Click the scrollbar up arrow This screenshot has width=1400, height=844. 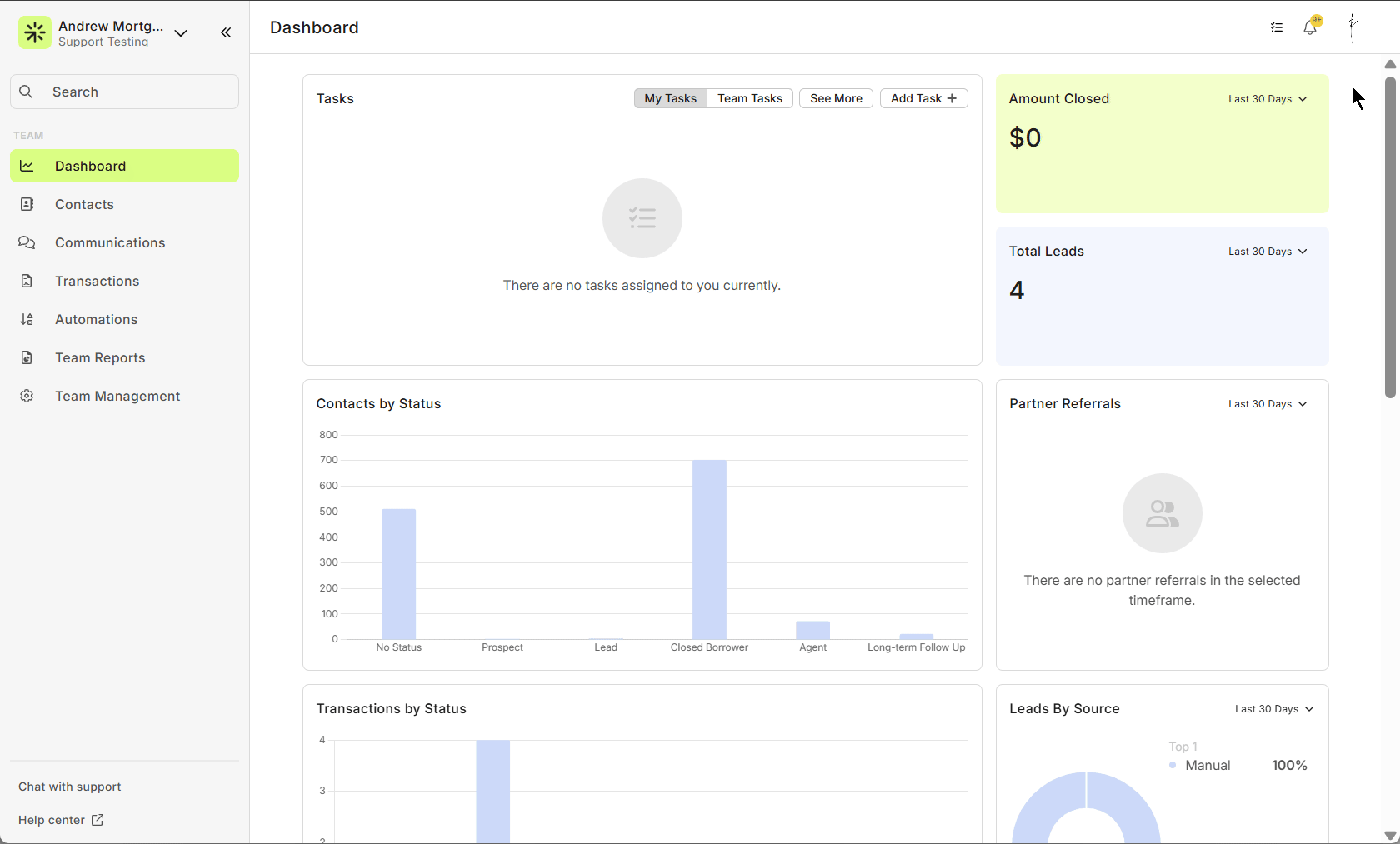pyautogui.click(x=1390, y=64)
